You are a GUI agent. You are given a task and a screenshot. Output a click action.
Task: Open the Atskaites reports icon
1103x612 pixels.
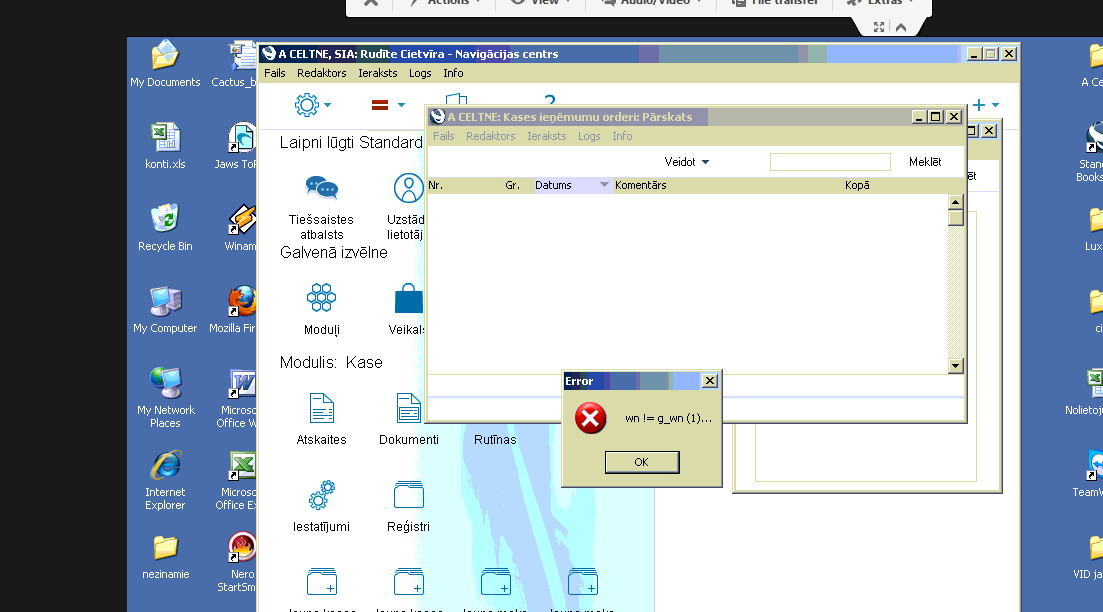321,409
